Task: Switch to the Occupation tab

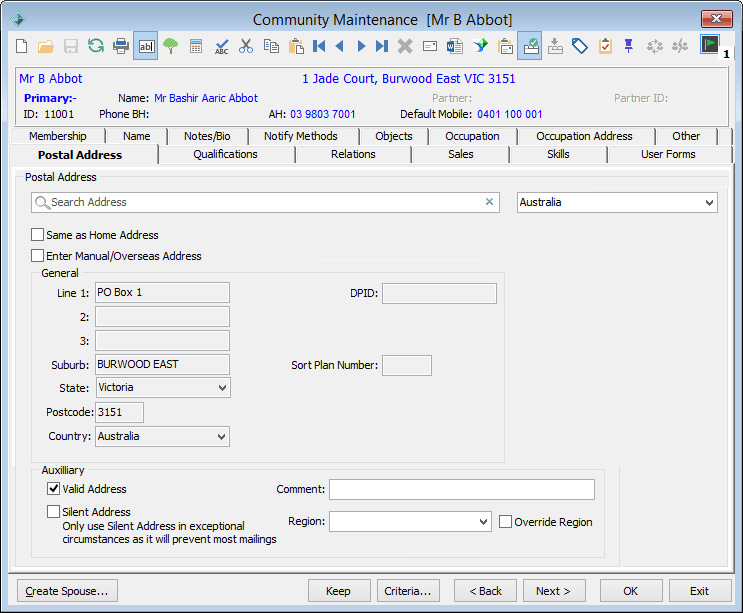Action: pos(472,136)
